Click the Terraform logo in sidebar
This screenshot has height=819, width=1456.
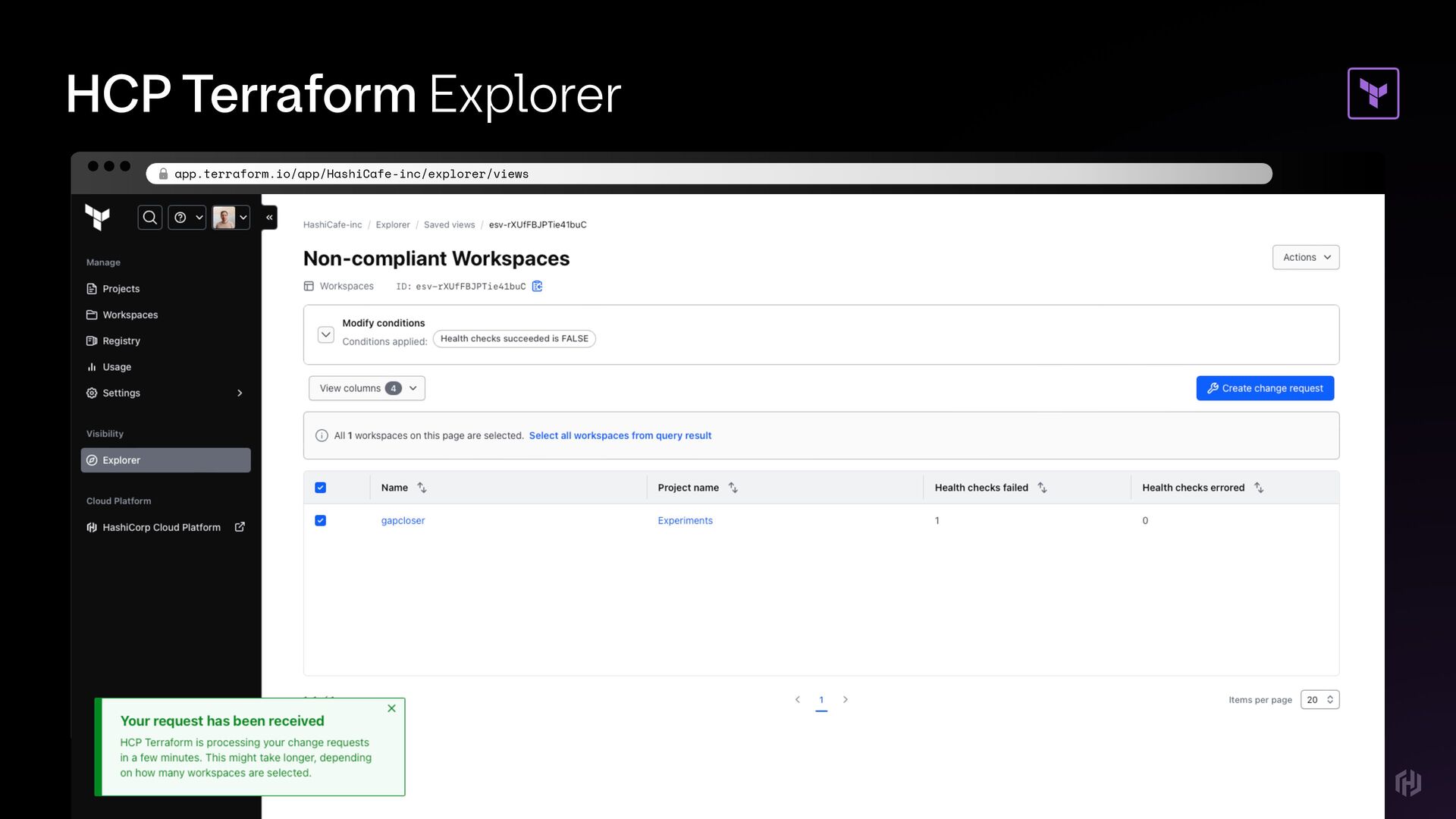(98, 218)
